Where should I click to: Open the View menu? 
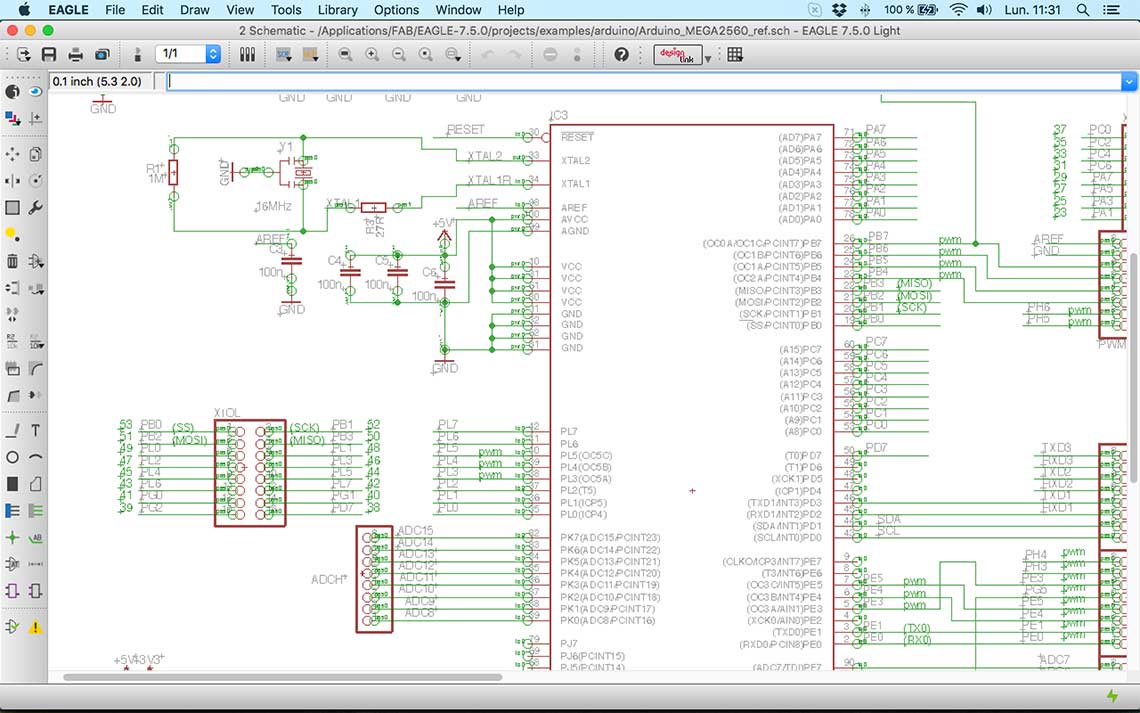tap(240, 10)
